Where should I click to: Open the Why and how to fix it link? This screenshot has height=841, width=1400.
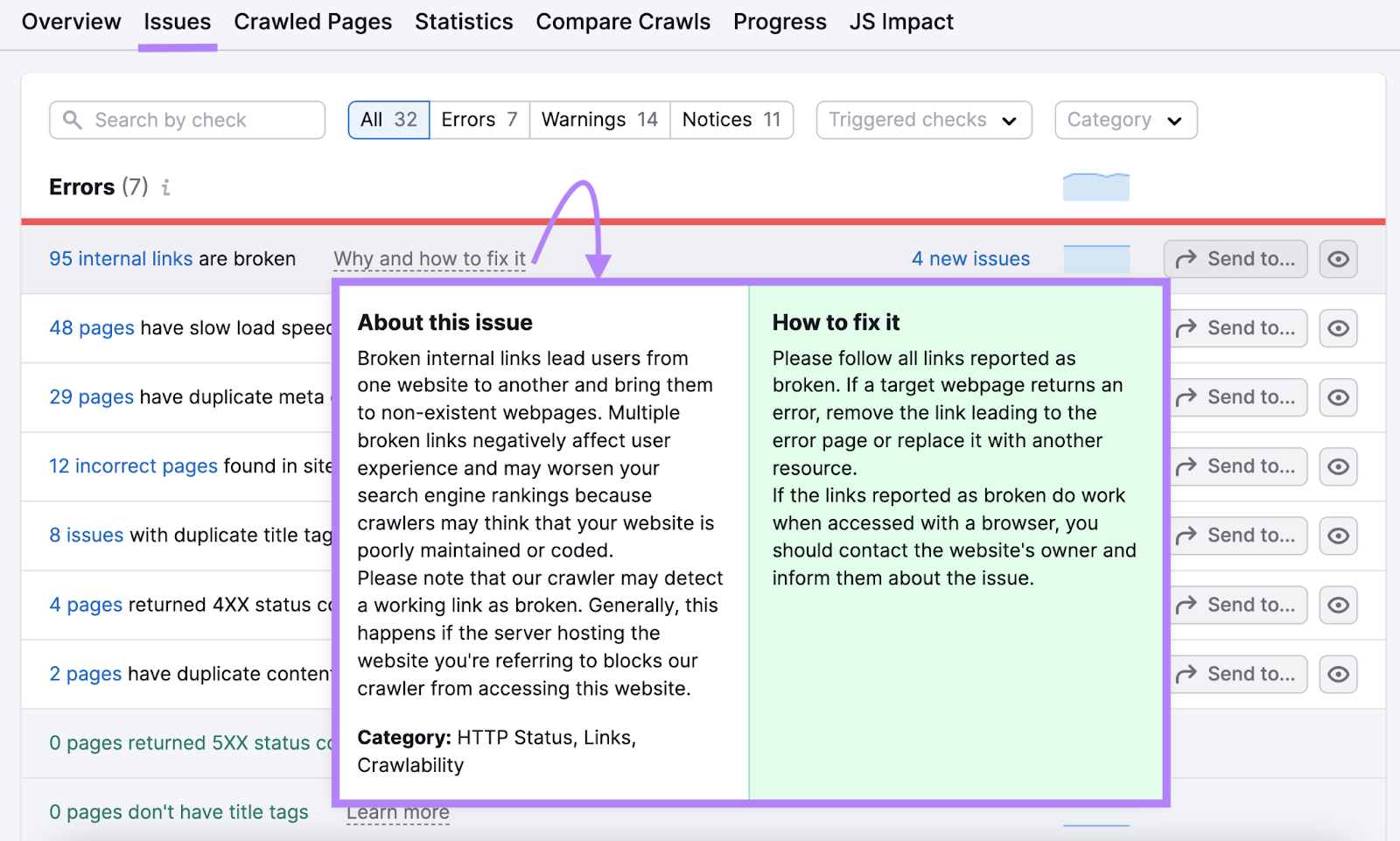(x=429, y=258)
